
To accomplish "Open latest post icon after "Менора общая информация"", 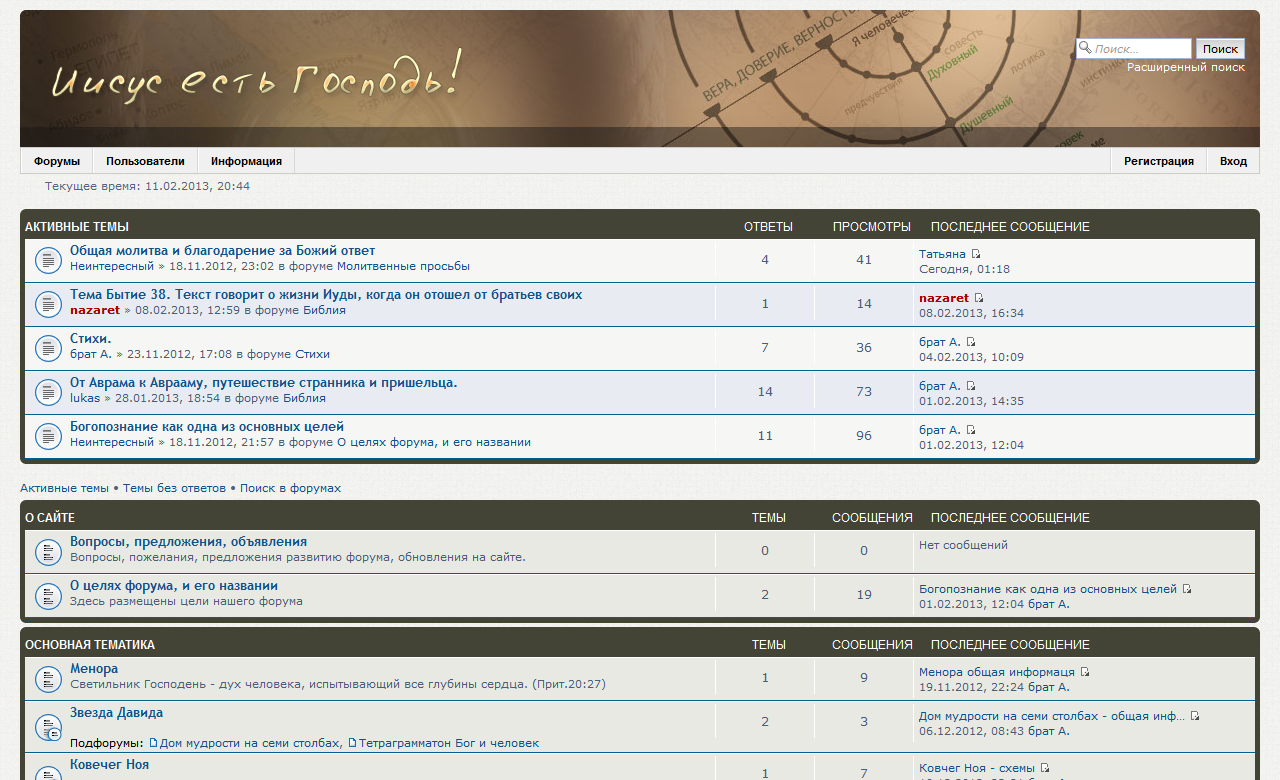I will (1085, 672).
